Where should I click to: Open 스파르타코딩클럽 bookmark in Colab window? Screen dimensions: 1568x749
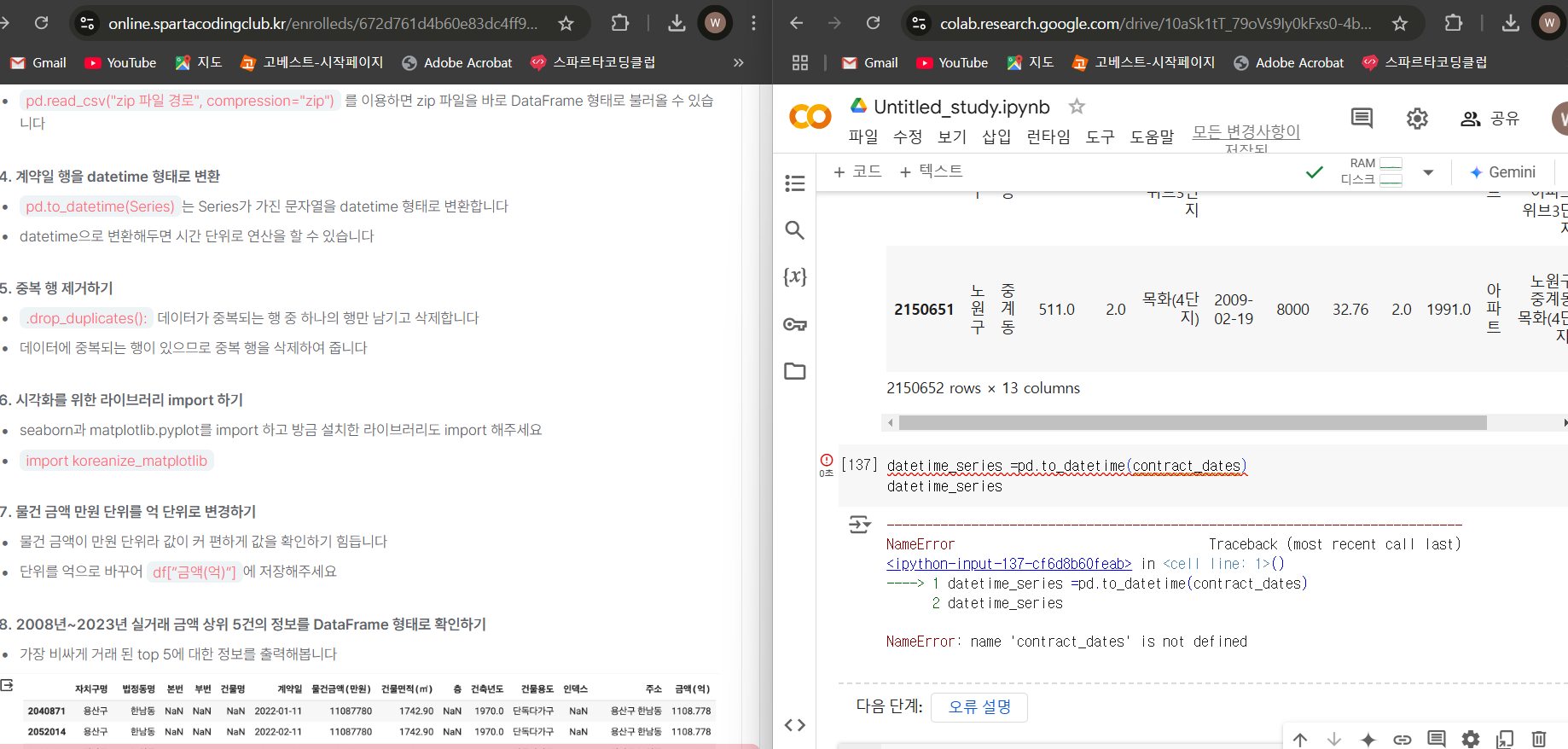[x=1425, y=62]
